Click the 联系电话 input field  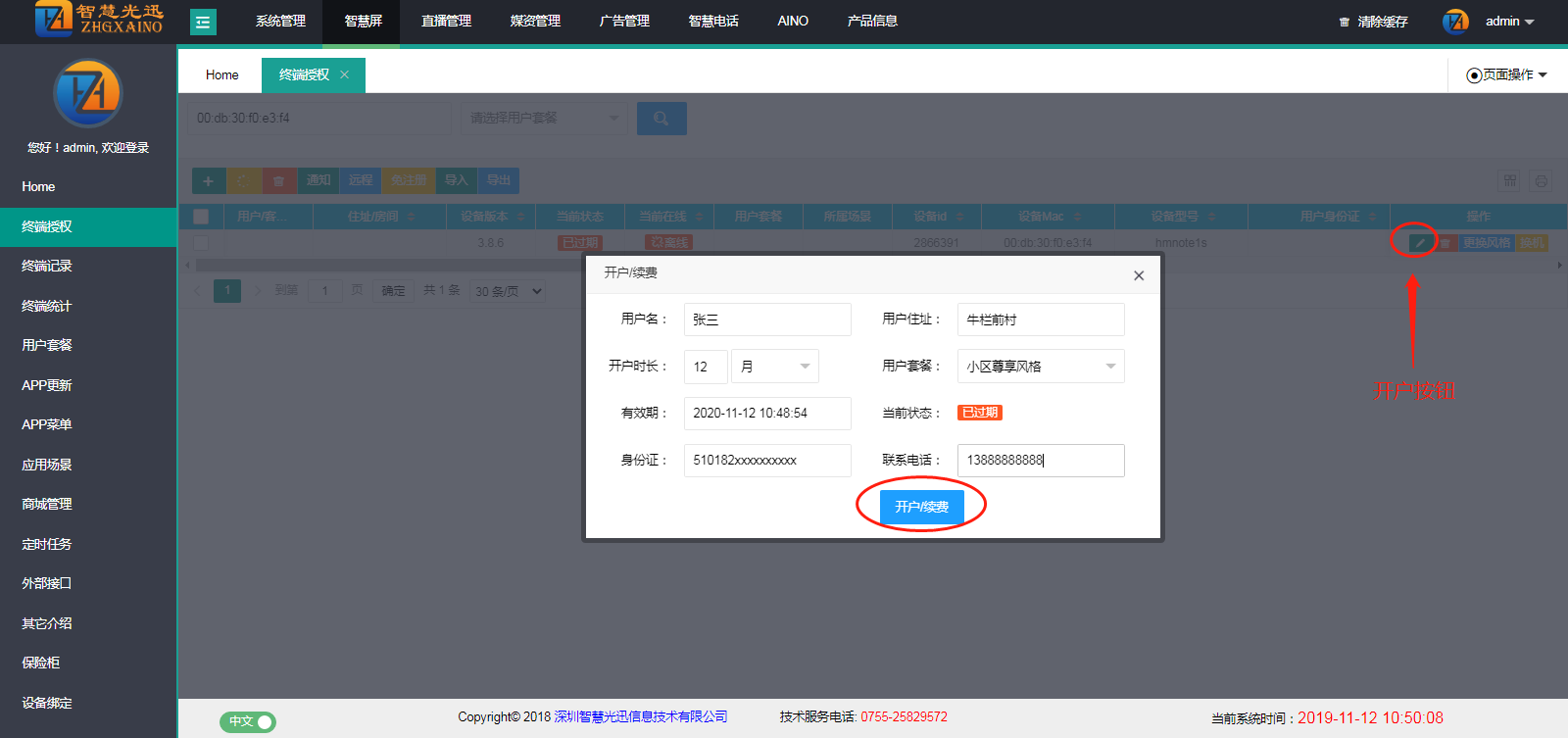click(1041, 460)
